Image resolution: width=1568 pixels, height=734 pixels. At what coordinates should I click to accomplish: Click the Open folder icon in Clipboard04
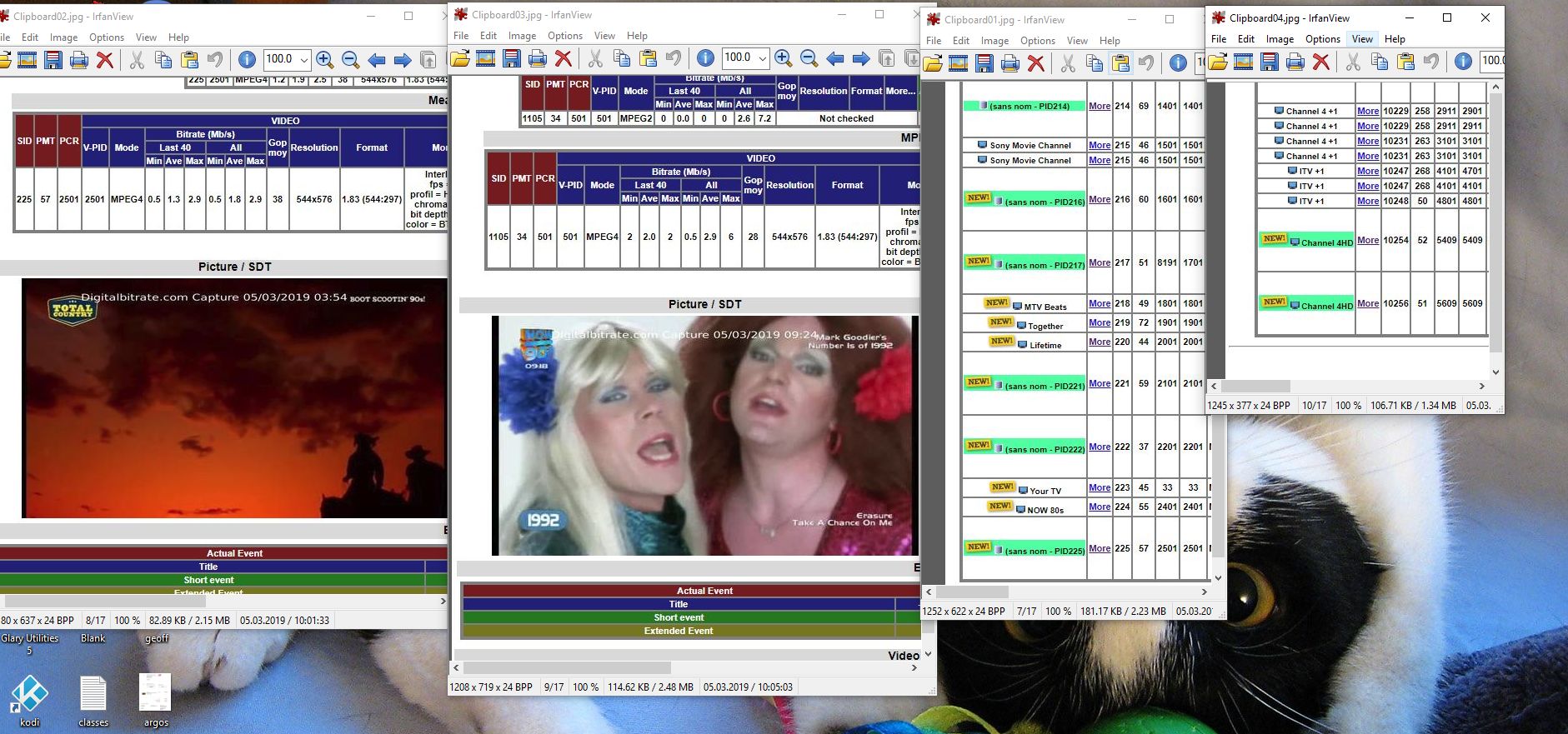pyautogui.click(x=1218, y=62)
